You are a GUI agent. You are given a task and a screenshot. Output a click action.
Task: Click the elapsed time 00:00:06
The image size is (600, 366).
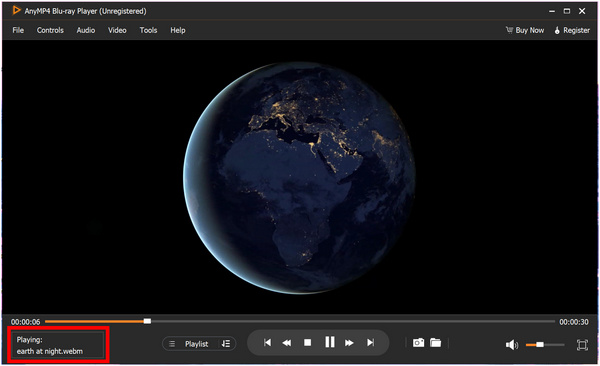click(x=25, y=322)
